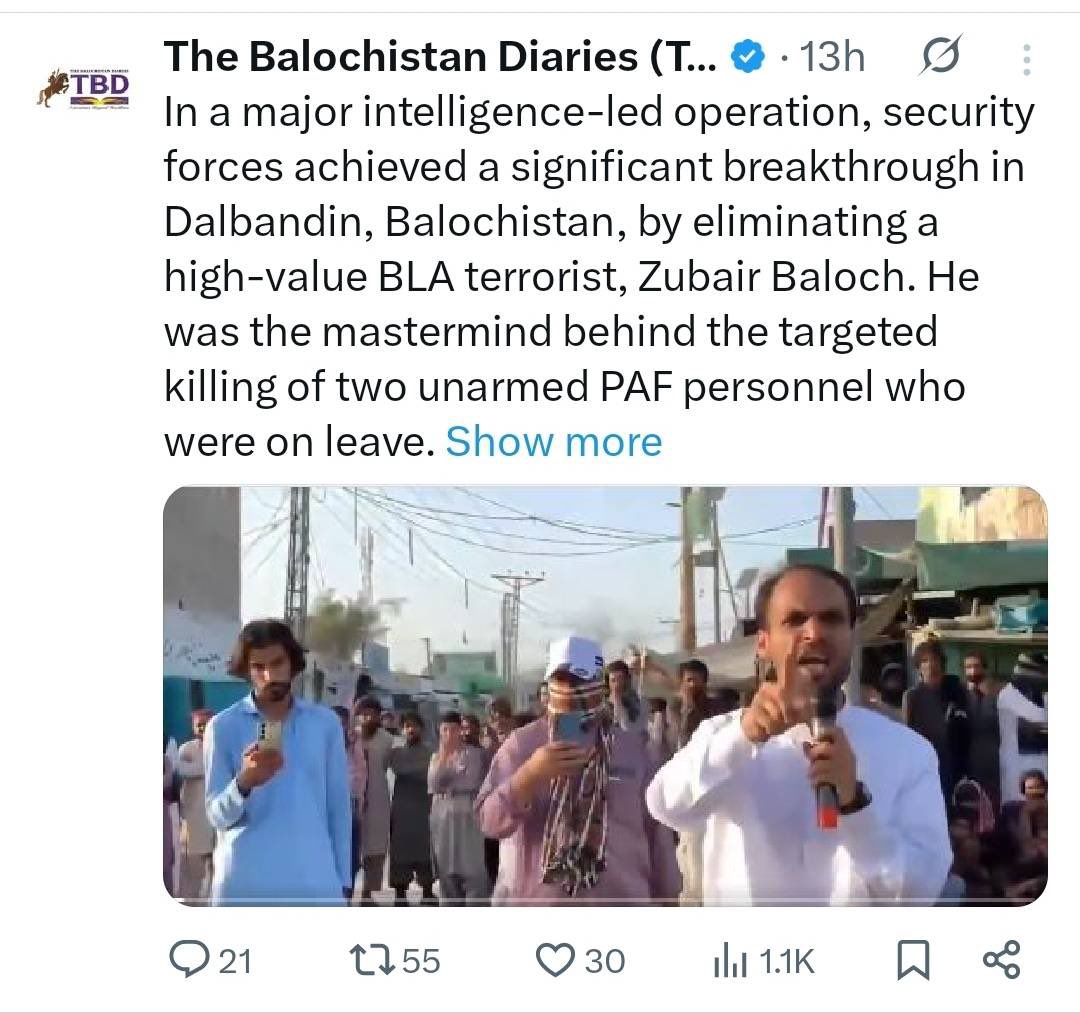Click the blue verified badge
Image resolution: width=1080 pixels, height=1013 pixels.
pos(748,56)
